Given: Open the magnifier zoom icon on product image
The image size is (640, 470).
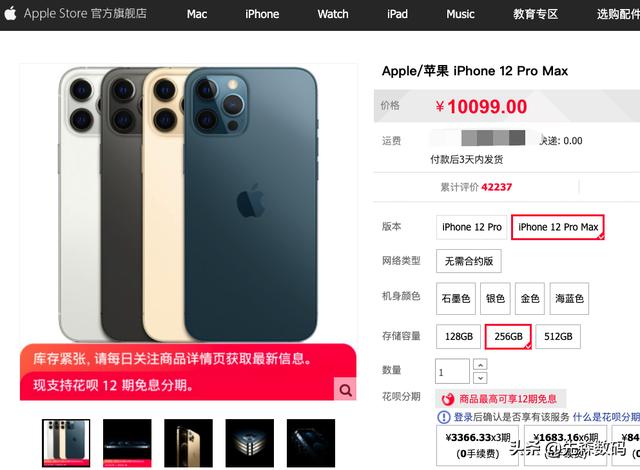Looking at the screenshot, I should coord(345,389).
